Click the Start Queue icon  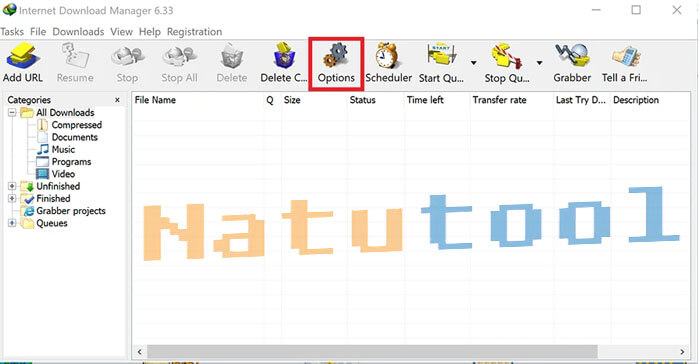[x=441, y=55]
